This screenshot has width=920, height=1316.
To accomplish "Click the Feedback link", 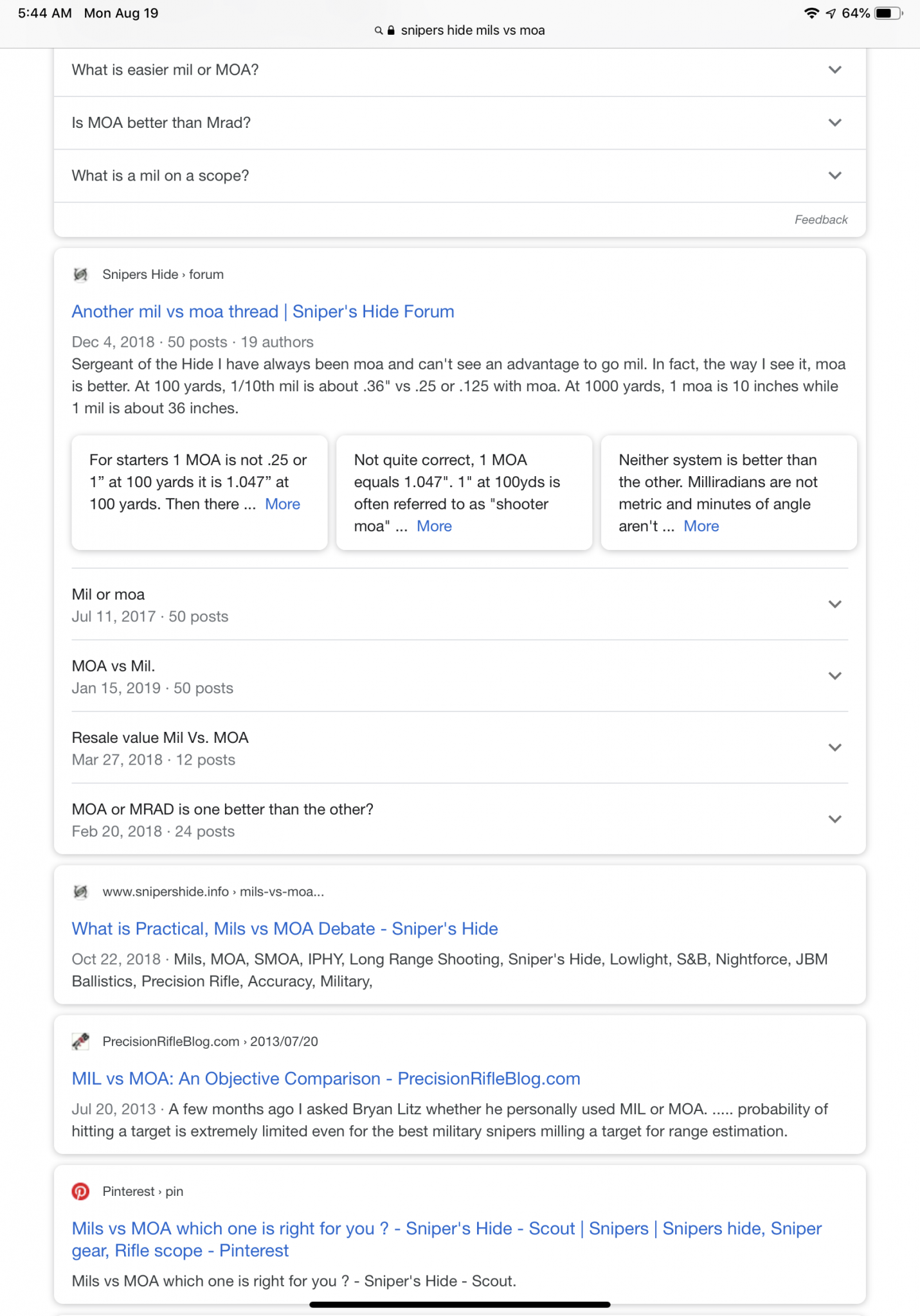I will pyautogui.click(x=821, y=220).
